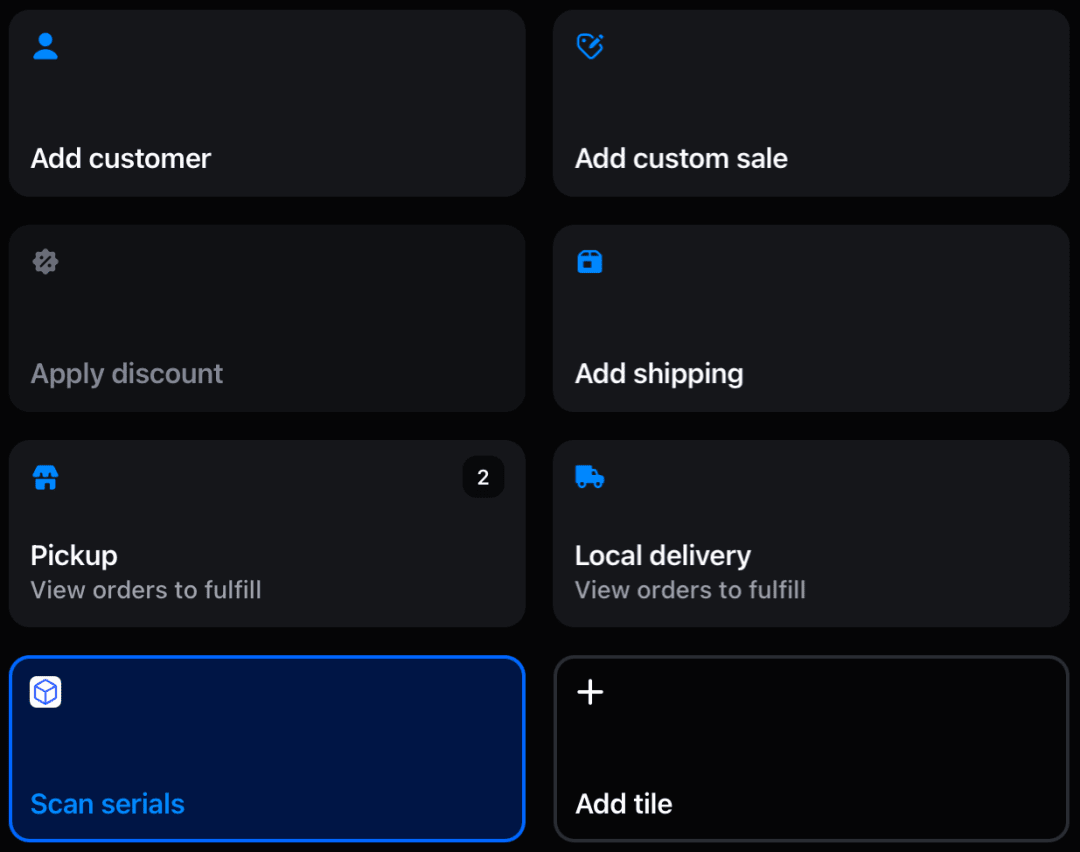Select the Add tile label
The image size is (1080, 852).
point(623,804)
